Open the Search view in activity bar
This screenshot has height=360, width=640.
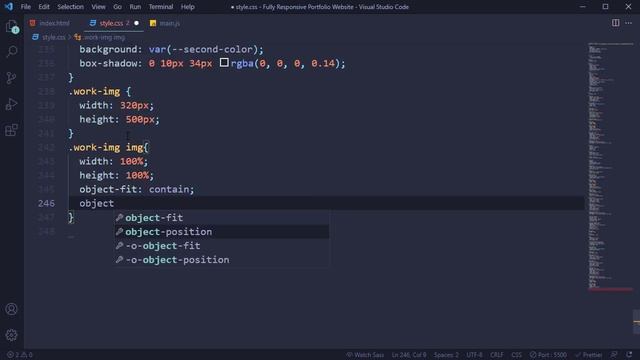[x=12, y=51]
